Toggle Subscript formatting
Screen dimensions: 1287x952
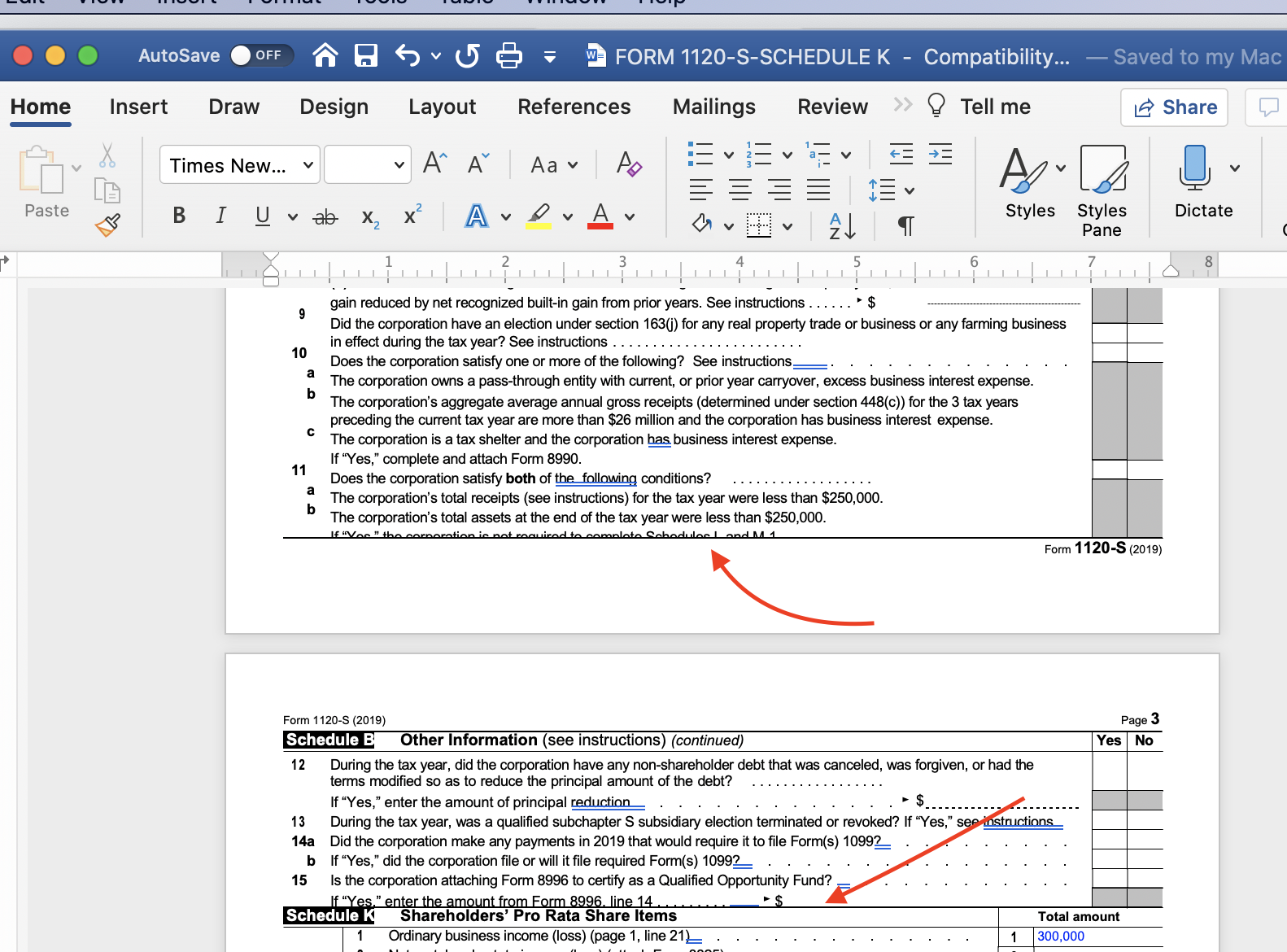coord(370,217)
